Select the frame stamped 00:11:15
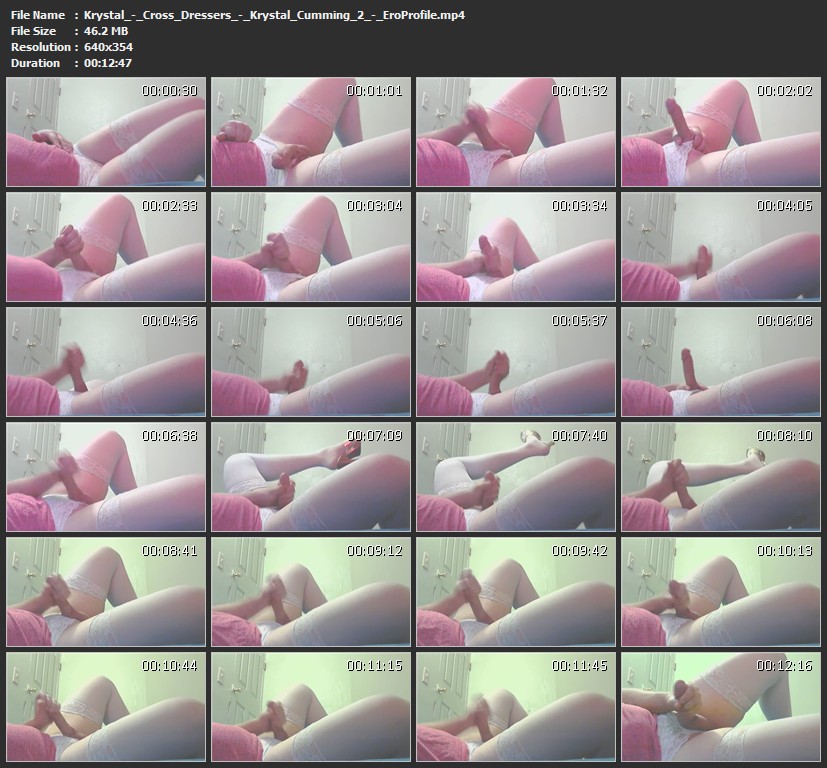 pos(309,707)
